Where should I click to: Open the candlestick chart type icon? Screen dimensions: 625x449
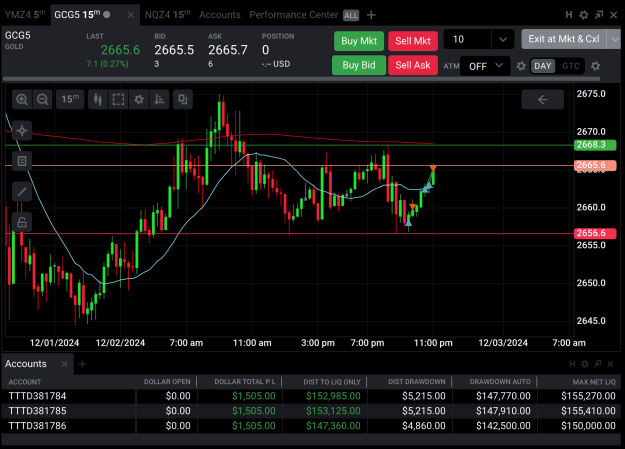coord(98,99)
